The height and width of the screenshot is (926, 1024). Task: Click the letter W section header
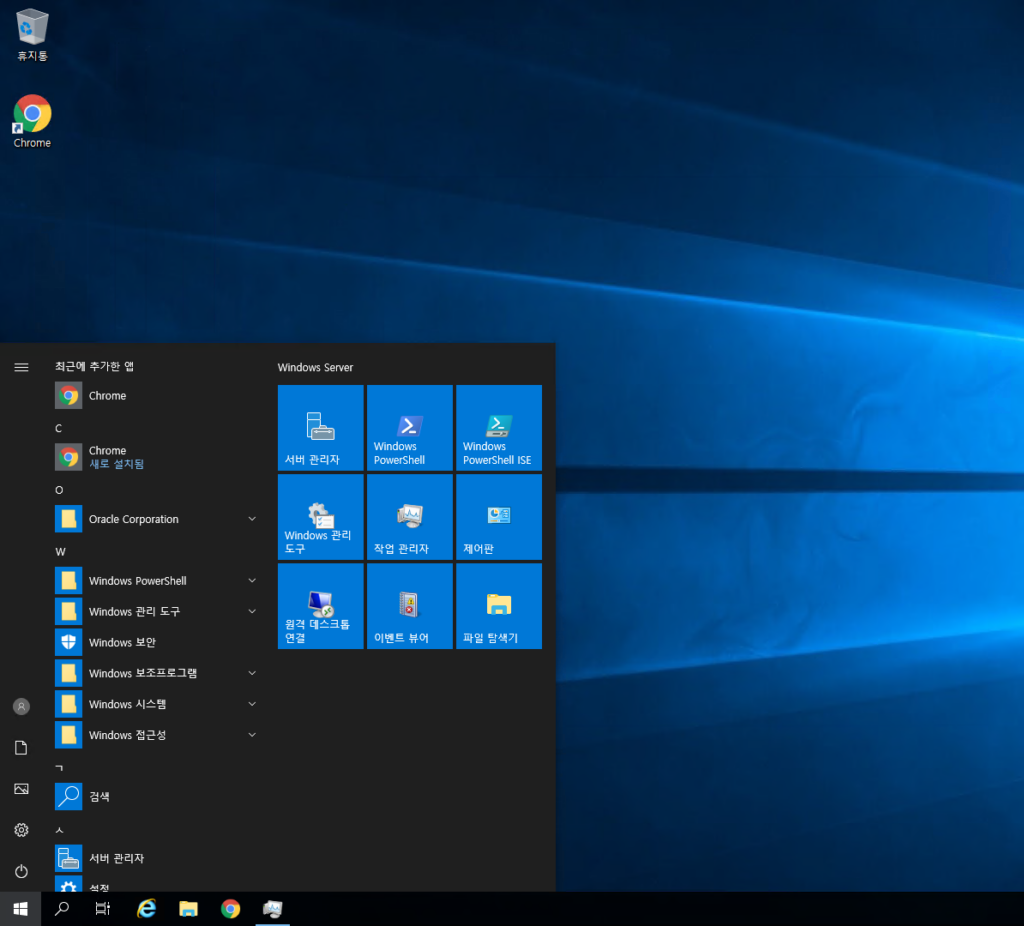(x=61, y=552)
